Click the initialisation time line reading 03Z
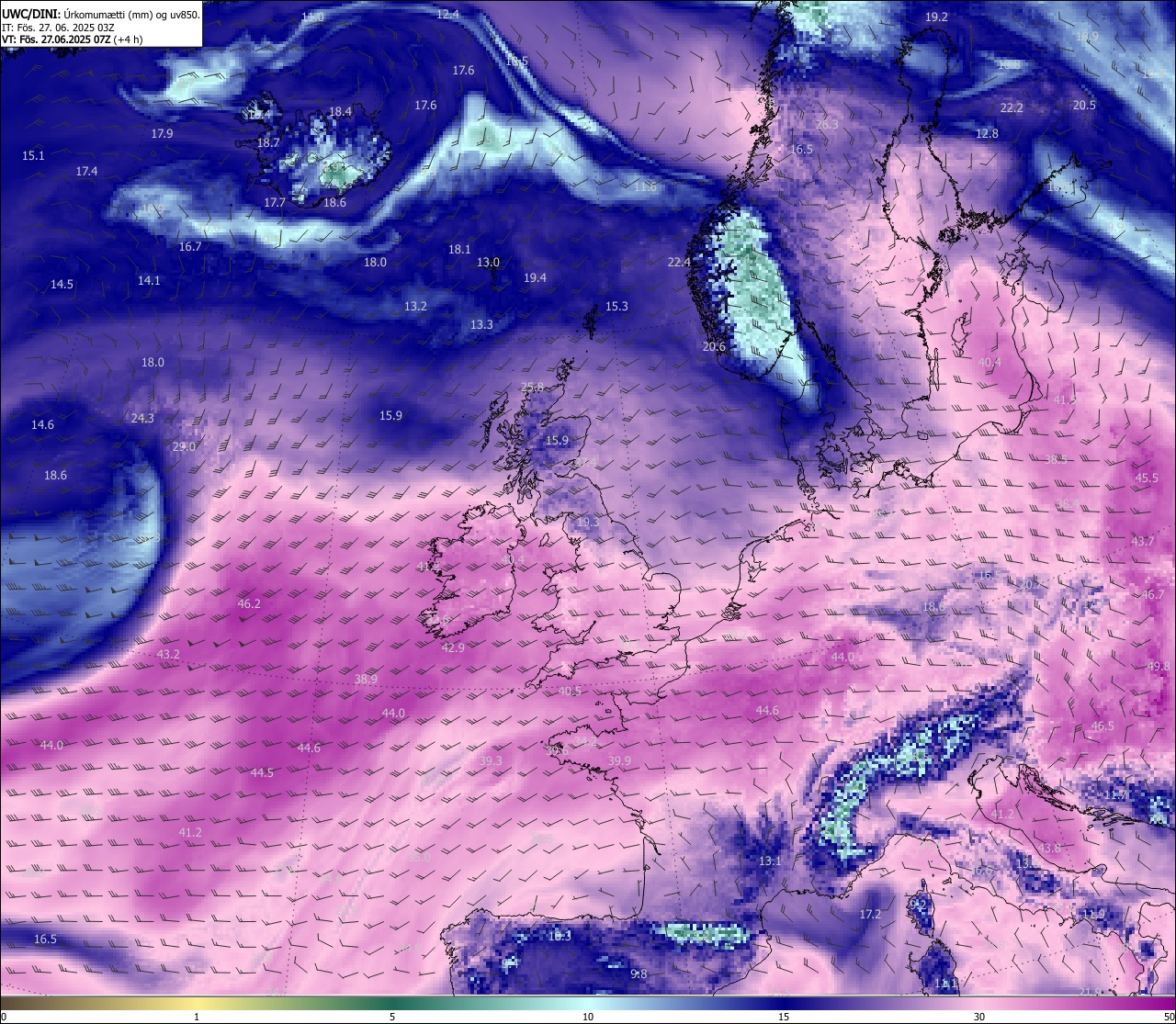Viewport: 1176px width, 1024px height. coord(58,27)
